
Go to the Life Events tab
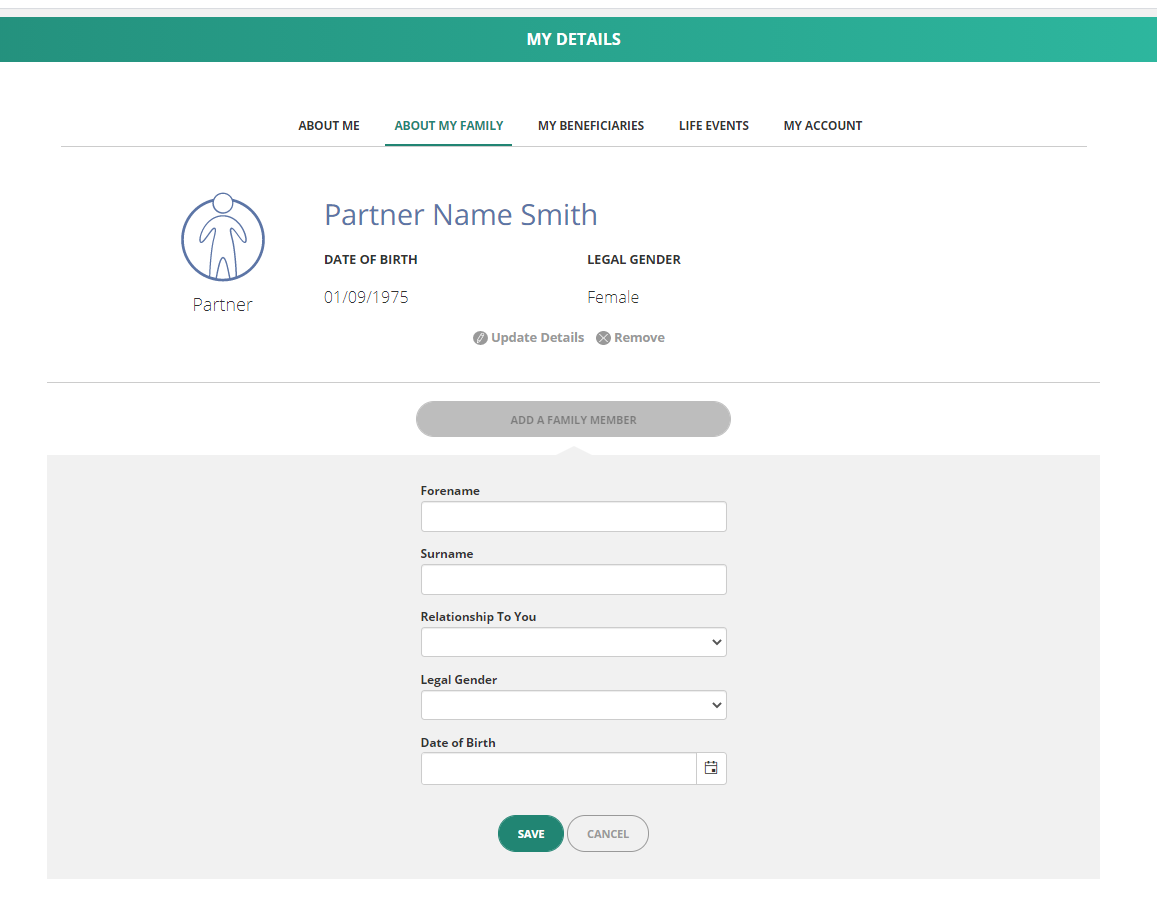point(714,125)
